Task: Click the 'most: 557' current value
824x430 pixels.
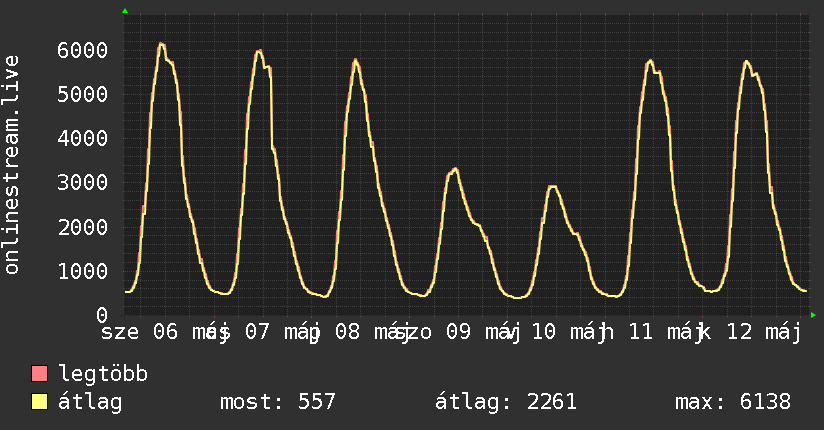Action: [278, 402]
